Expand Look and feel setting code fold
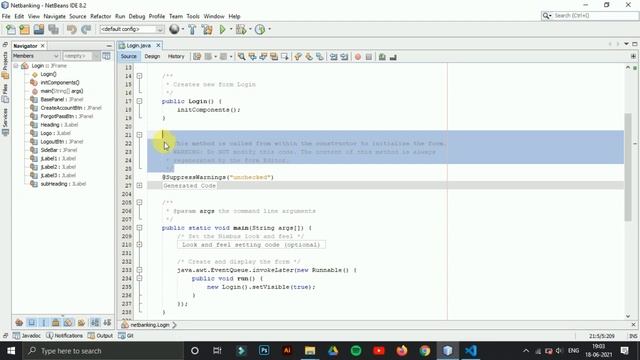Image resolution: width=640 pixels, height=360 pixels. [140, 244]
